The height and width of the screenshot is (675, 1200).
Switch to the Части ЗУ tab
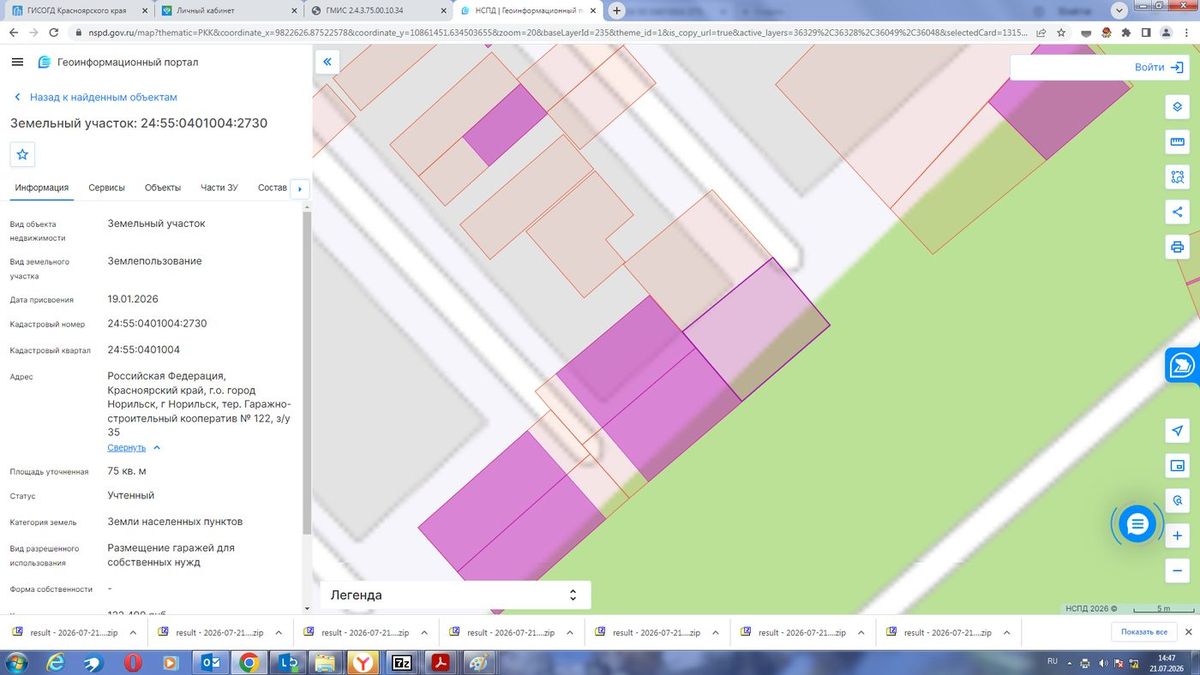point(219,188)
